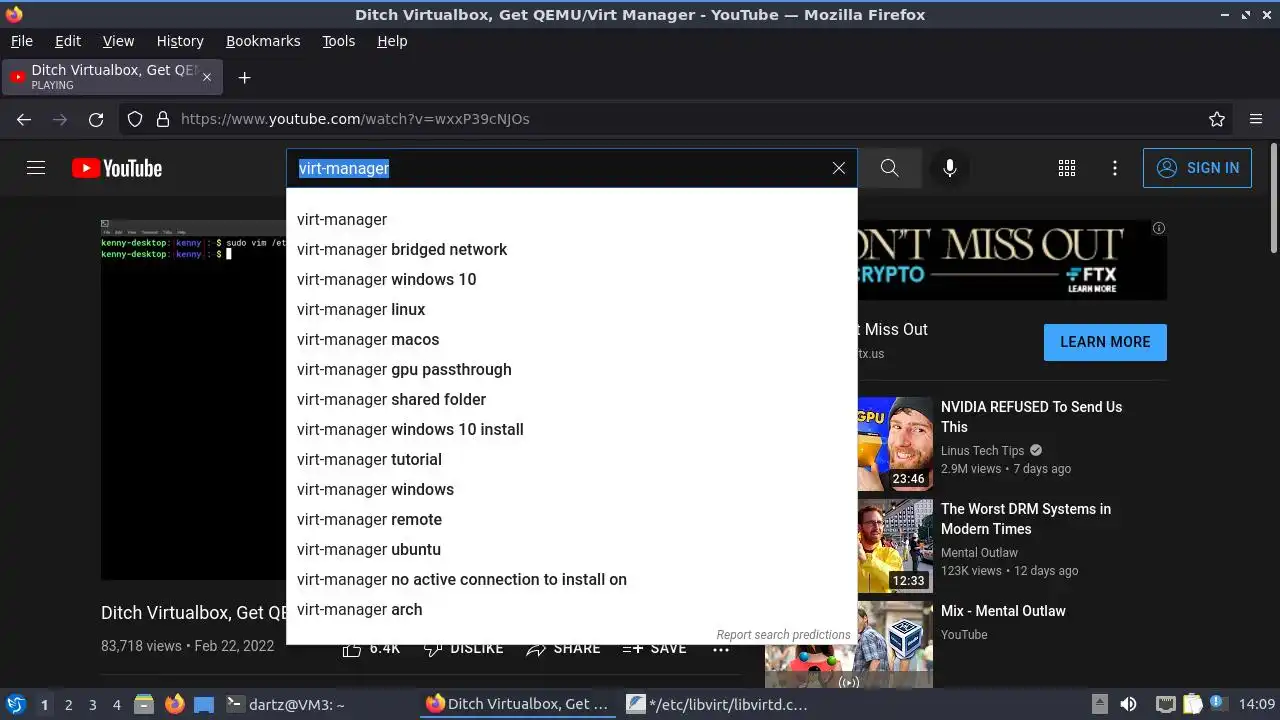Viewport: 1280px width, 720px height.
Task: Open the Bookmarks menu
Action: pos(263,41)
